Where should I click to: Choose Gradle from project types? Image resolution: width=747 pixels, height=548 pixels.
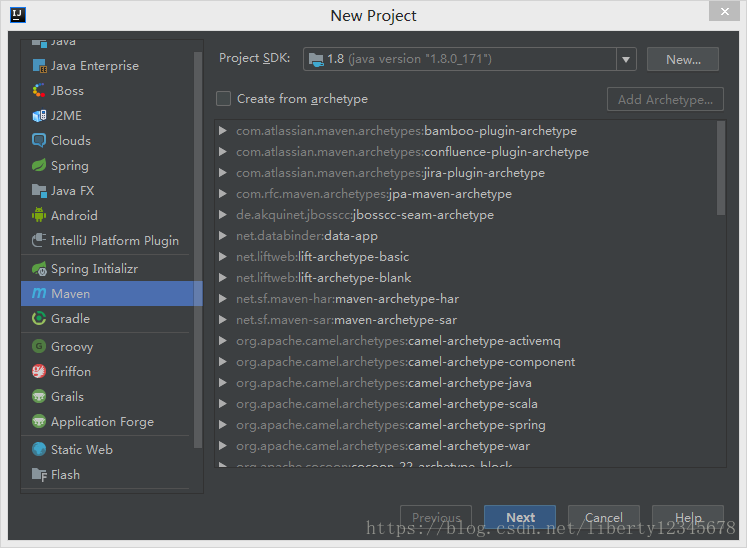71,318
